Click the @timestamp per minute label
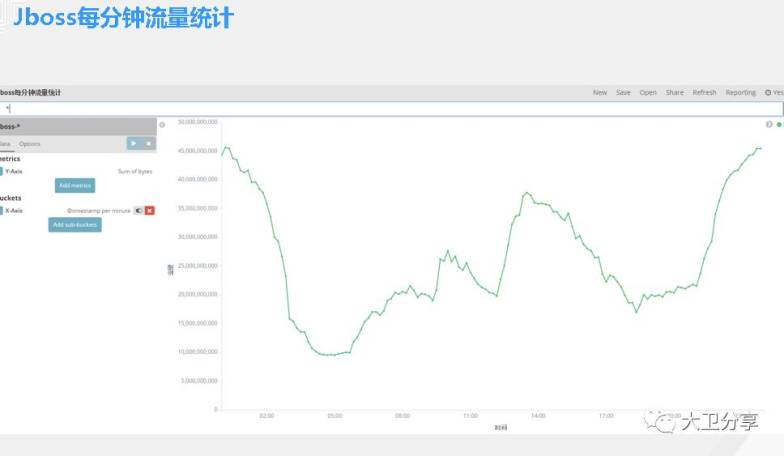The height and width of the screenshot is (456, 784). [98, 210]
